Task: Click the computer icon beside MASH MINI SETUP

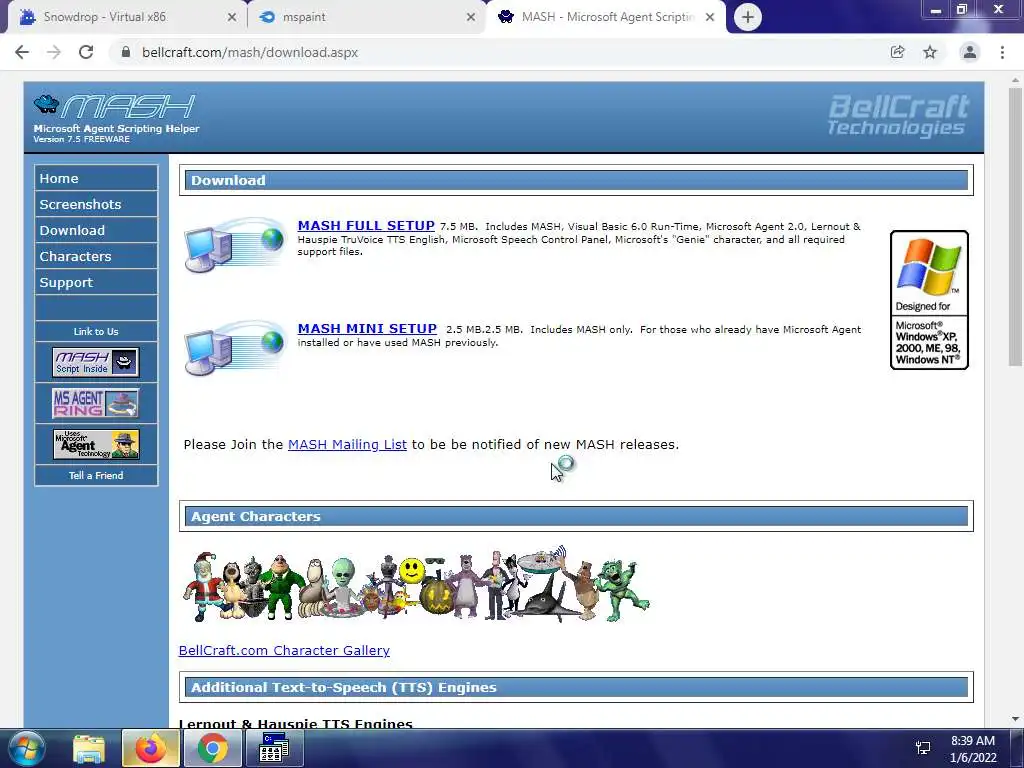Action: click(235, 348)
